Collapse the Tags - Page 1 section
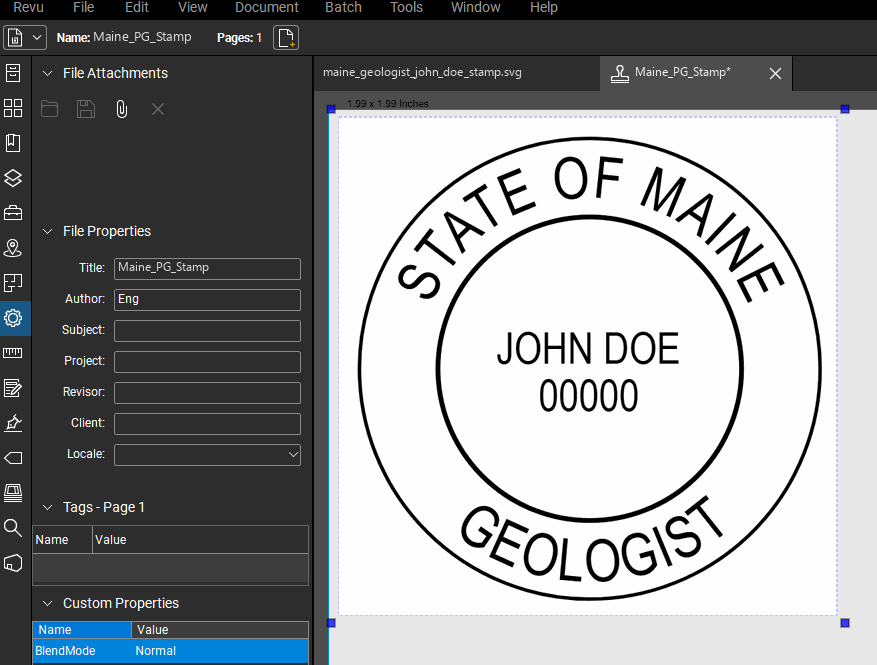Viewport: 877px width, 665px height. 48,507
